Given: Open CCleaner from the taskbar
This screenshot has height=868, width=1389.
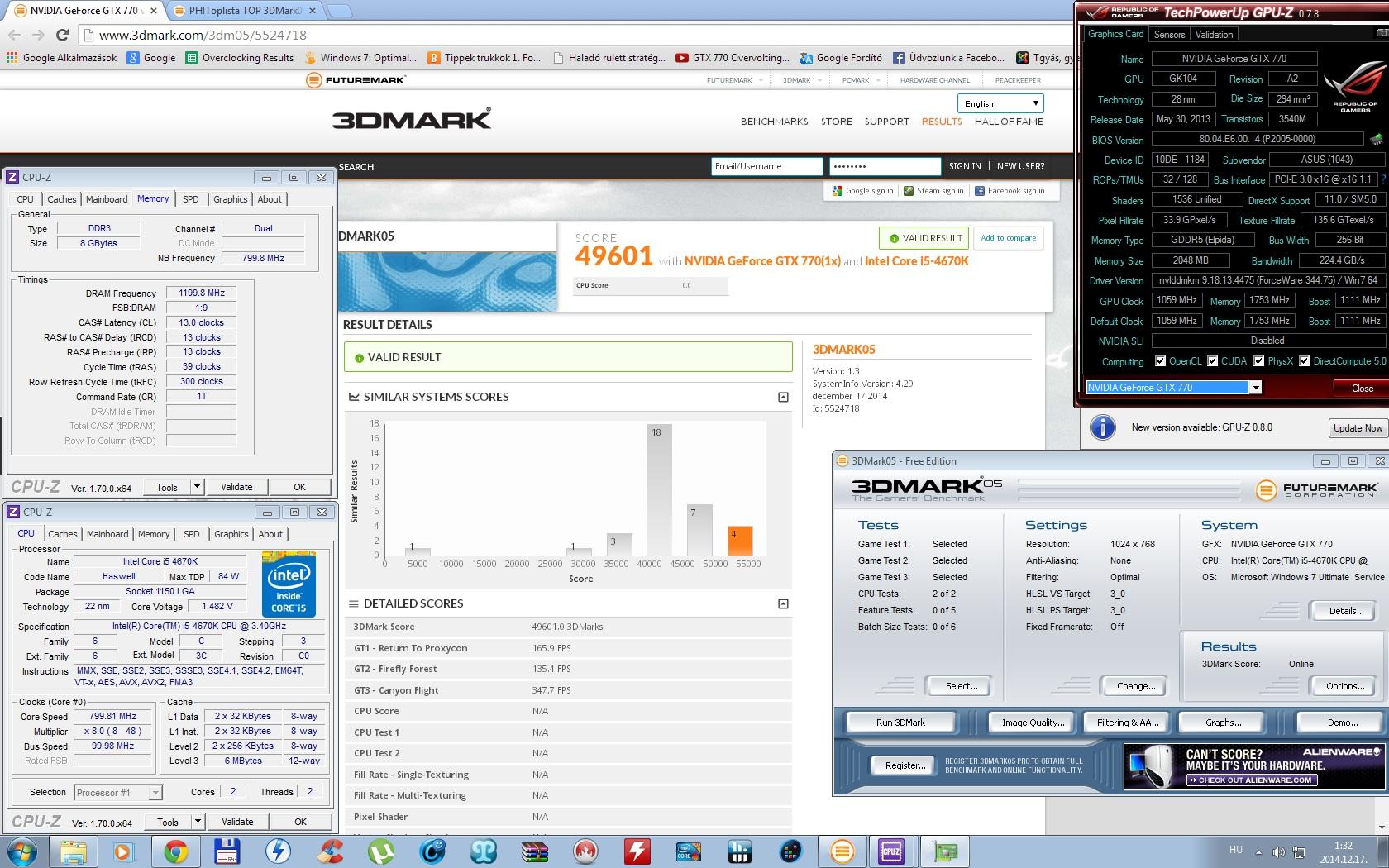Looking at the screenshot, I should pos(329,851).
